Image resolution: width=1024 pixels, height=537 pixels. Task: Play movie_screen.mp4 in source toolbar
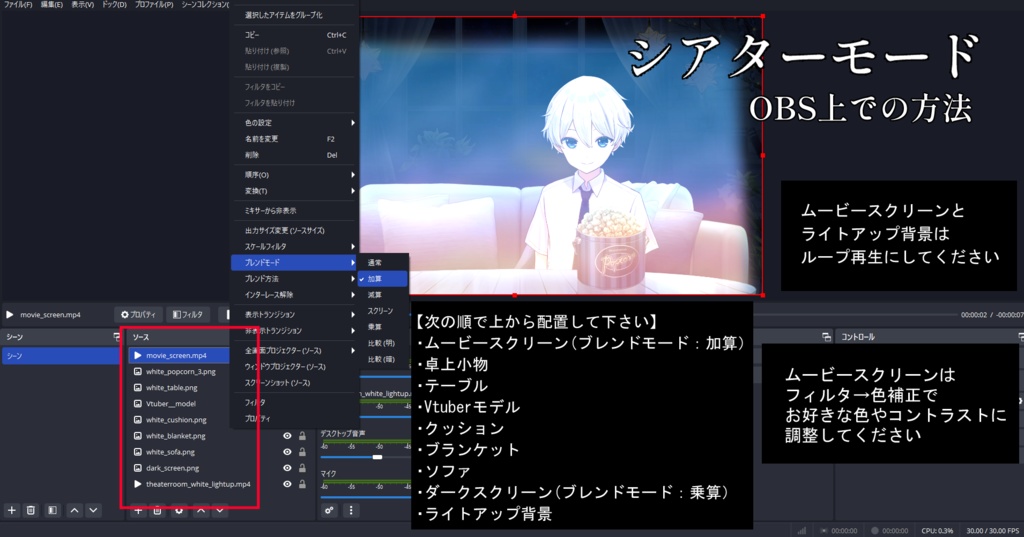tap(10, 315)
